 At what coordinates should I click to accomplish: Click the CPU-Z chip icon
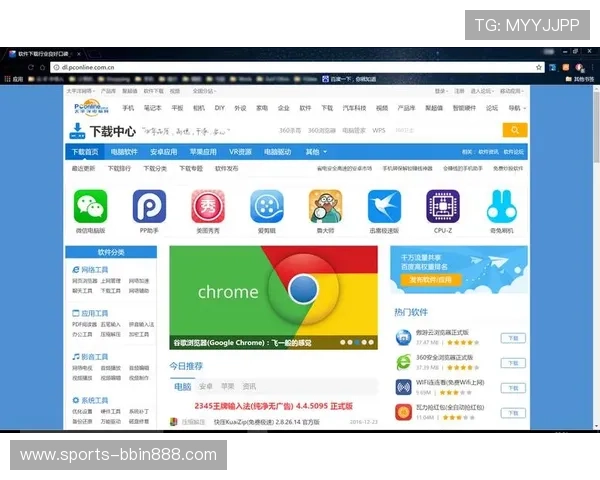[x=443, y=206]
